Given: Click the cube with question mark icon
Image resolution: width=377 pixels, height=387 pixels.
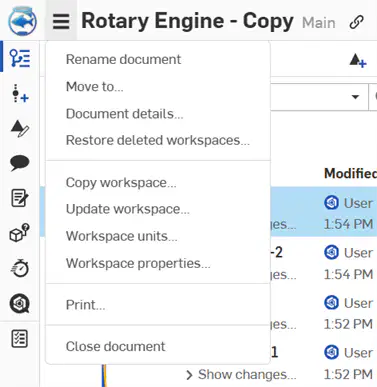Looking at the screenshot, I should [20, 233].
